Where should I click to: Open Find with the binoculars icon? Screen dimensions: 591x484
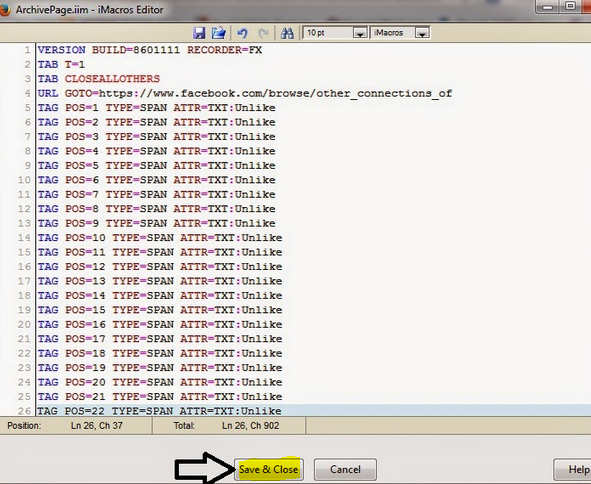point(287,33)
